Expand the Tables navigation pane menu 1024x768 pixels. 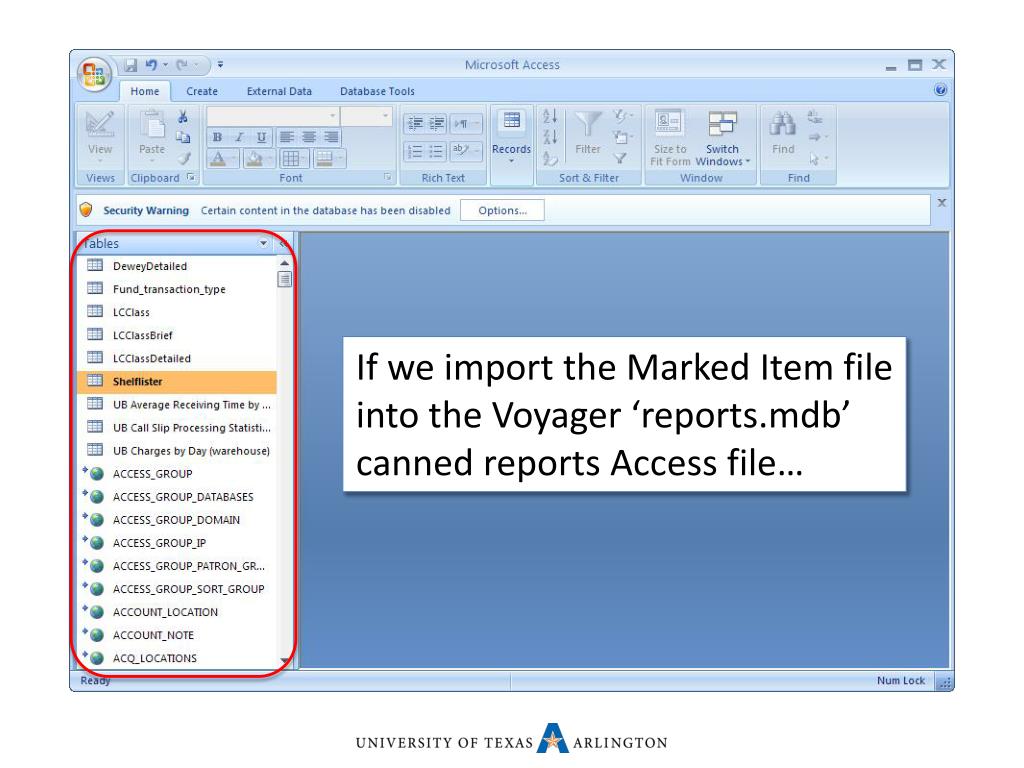[x=263, y=244]
